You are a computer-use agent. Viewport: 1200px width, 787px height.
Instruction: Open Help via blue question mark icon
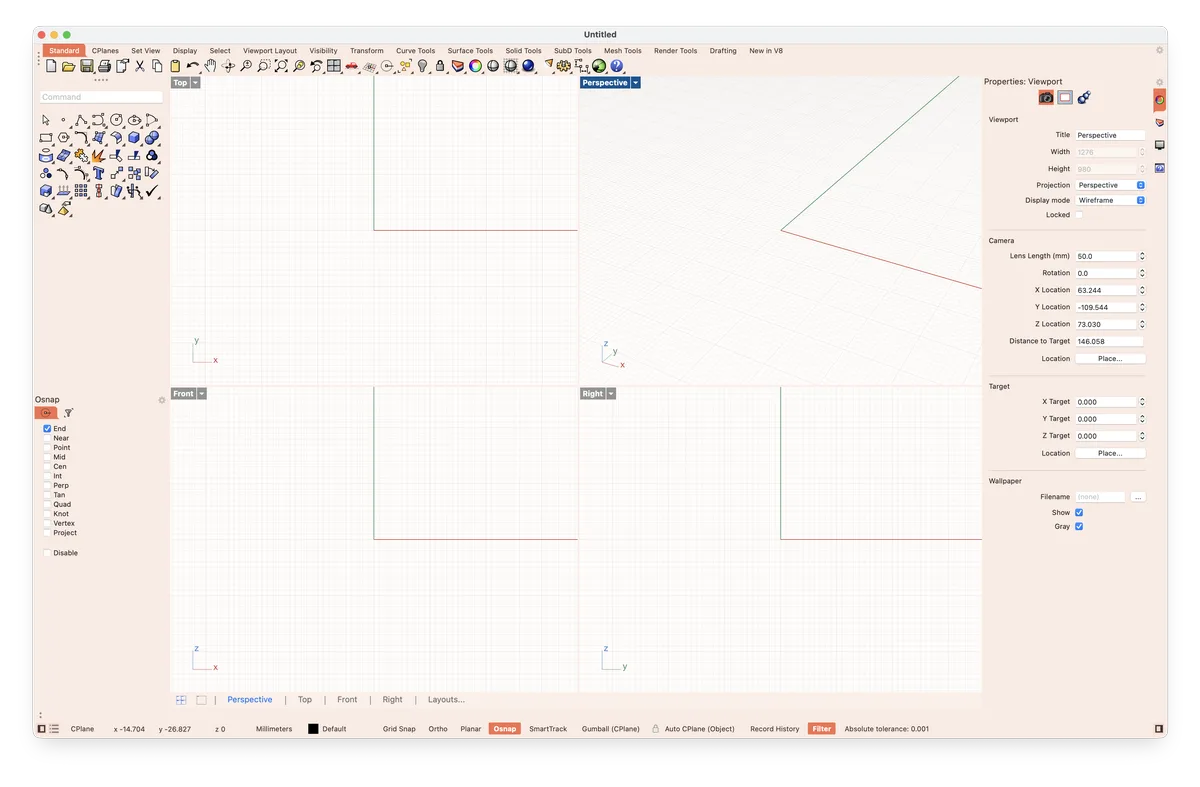617,66
